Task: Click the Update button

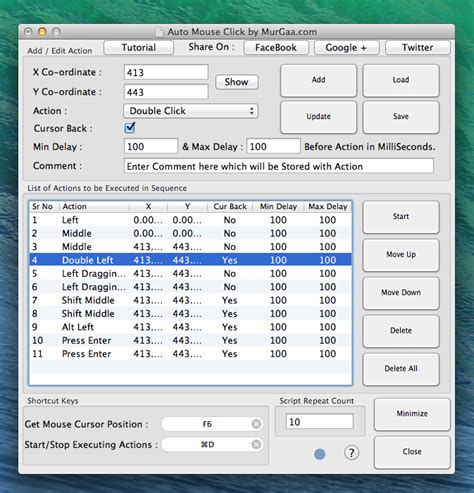Action: pyautogui.click(x=318, y=117)
